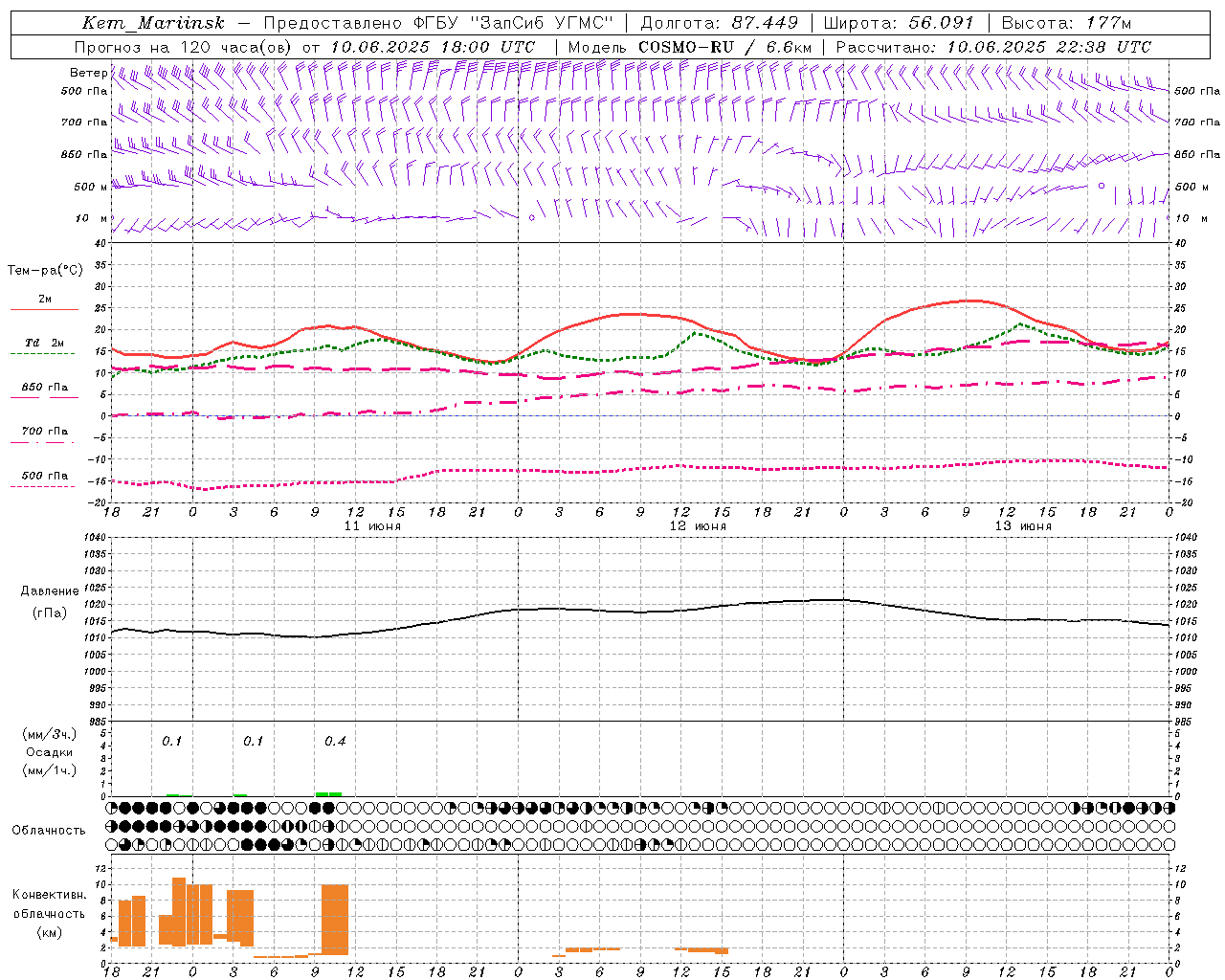Click the green precipitation bar under 0.4
Viewport: 1225px width, 980px height.
328,793
